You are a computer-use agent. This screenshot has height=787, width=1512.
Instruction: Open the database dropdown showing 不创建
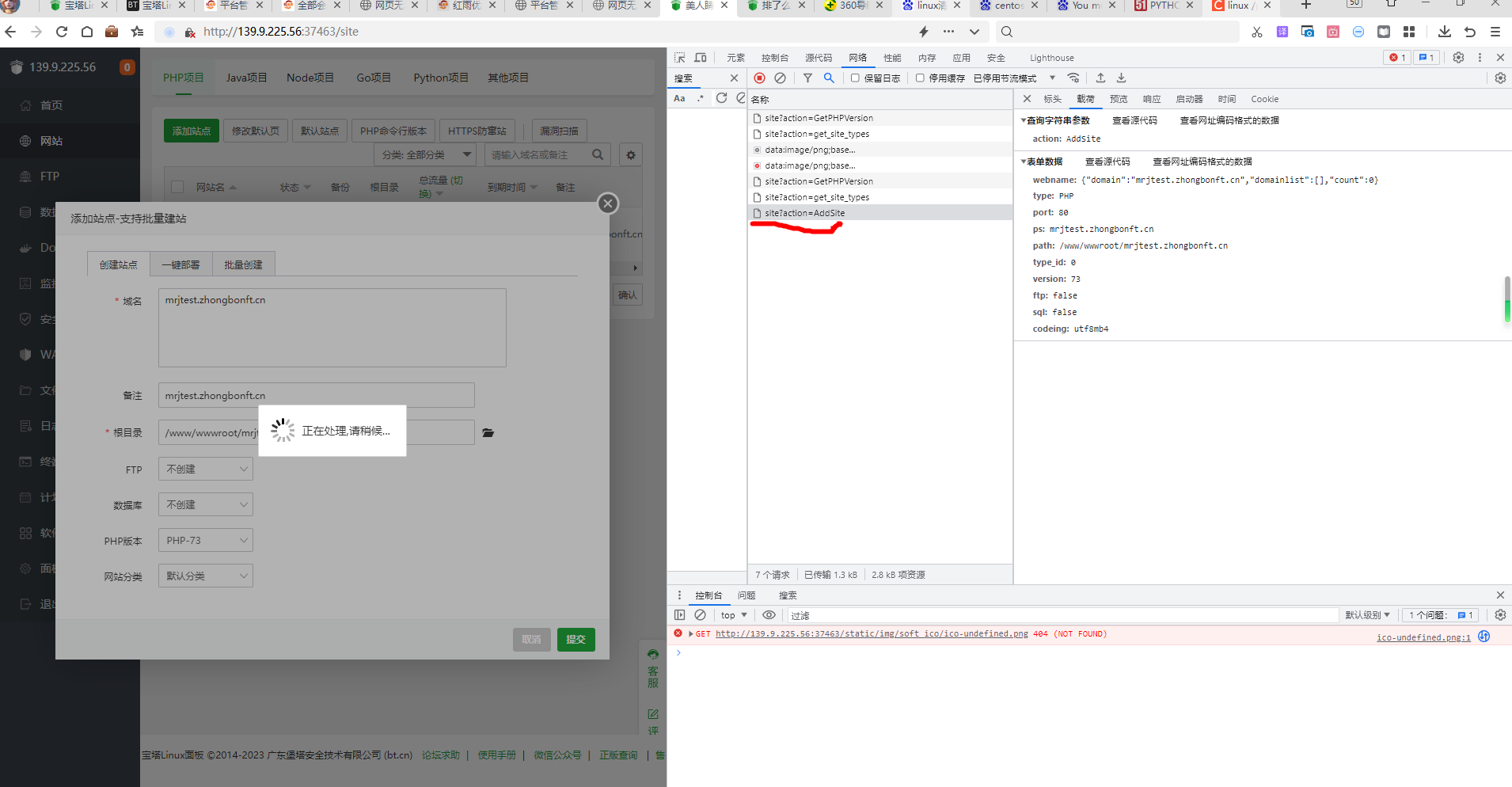coord(206,504)
